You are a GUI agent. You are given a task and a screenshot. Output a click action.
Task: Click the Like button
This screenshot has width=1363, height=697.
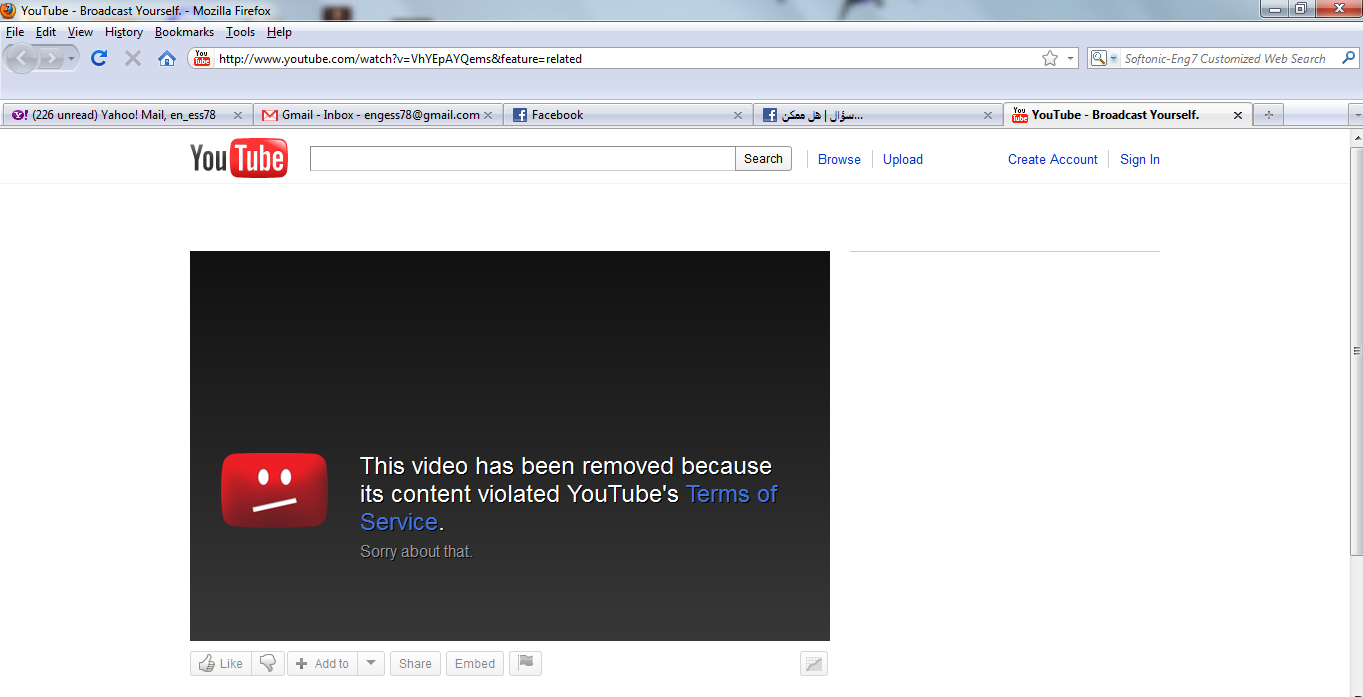pos(220,663)
